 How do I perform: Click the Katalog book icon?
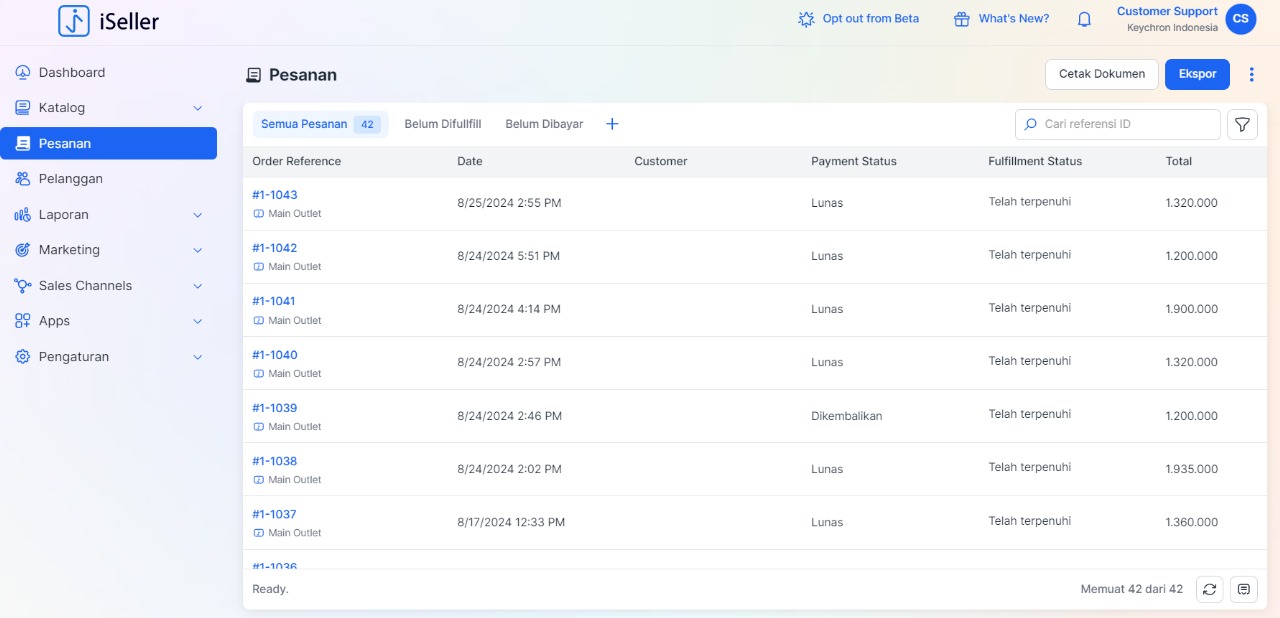pos(22,108)
